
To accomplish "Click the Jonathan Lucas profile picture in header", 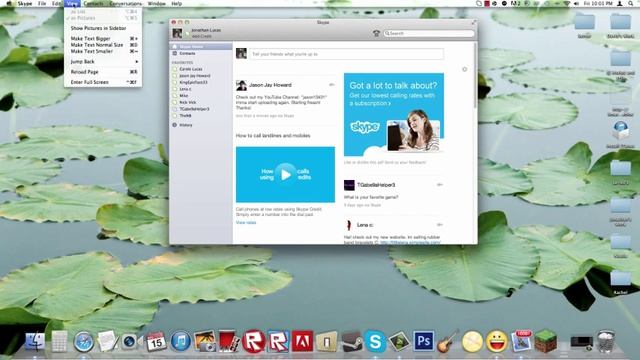I will tap(177, 33).
